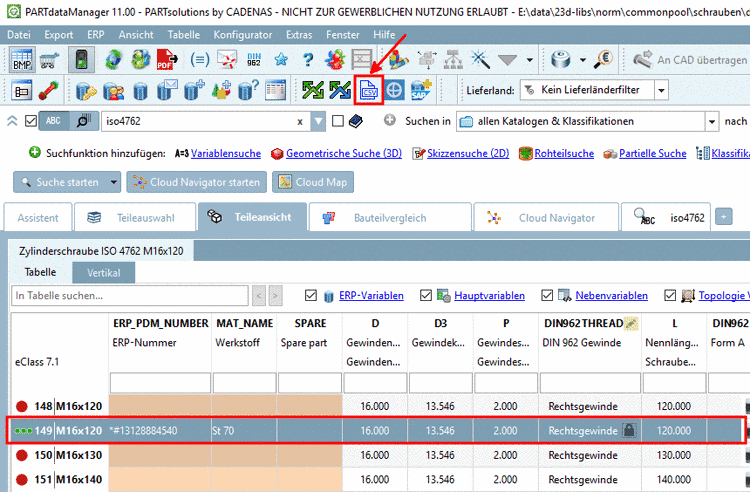Click the database with question mark icon
This screenshot has width=750, height=492.
249,90
